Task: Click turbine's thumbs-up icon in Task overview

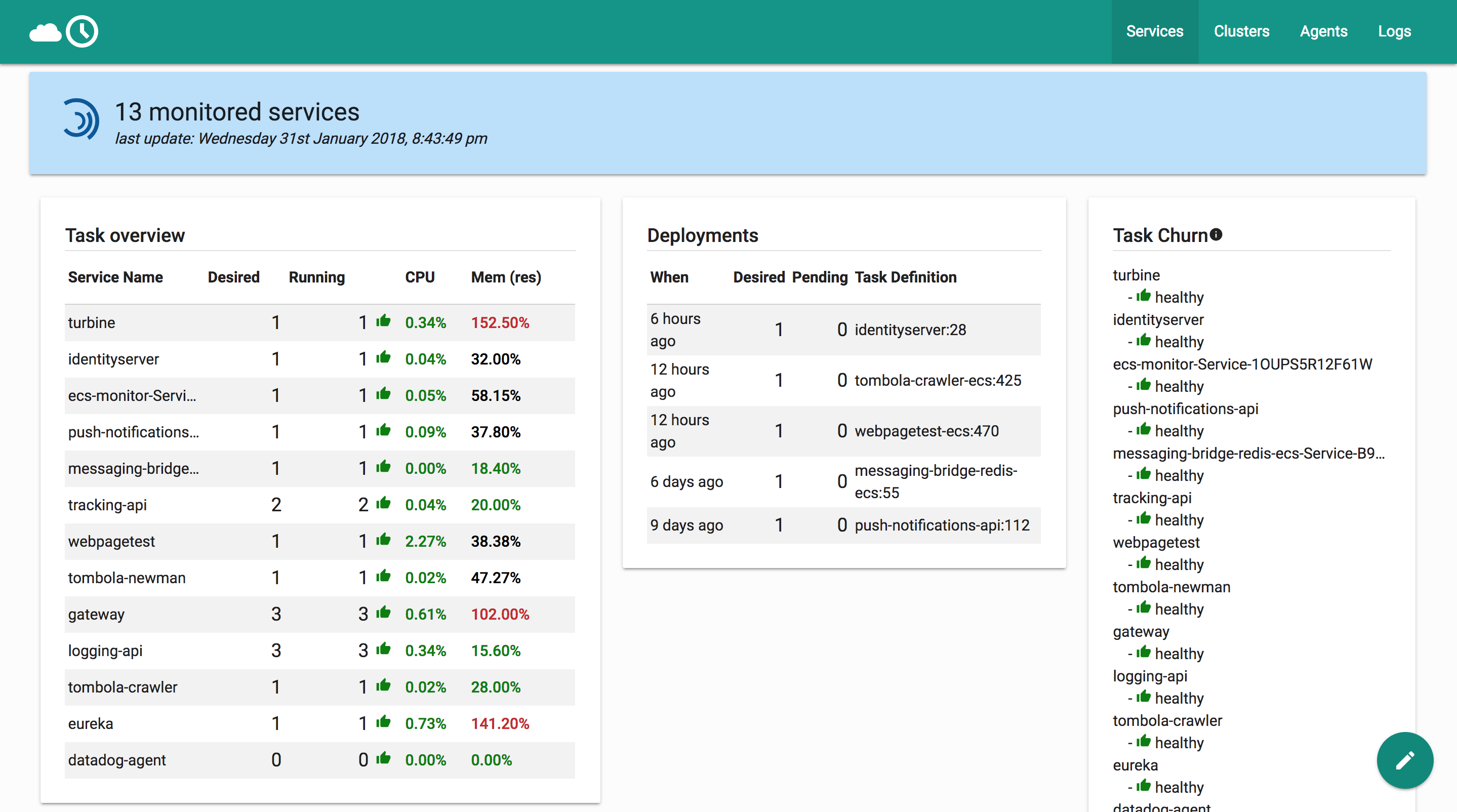Action: 383,321
